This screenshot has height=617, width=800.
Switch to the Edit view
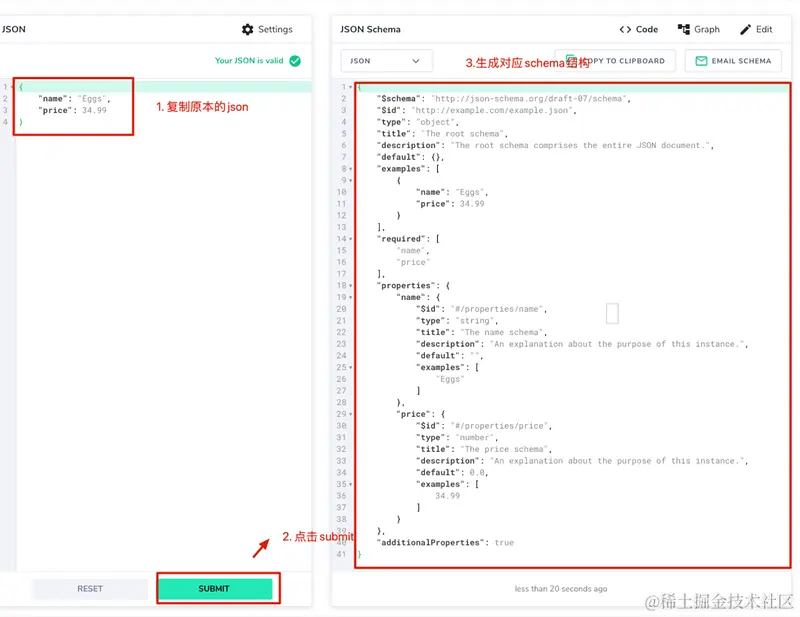coord(756,29)
